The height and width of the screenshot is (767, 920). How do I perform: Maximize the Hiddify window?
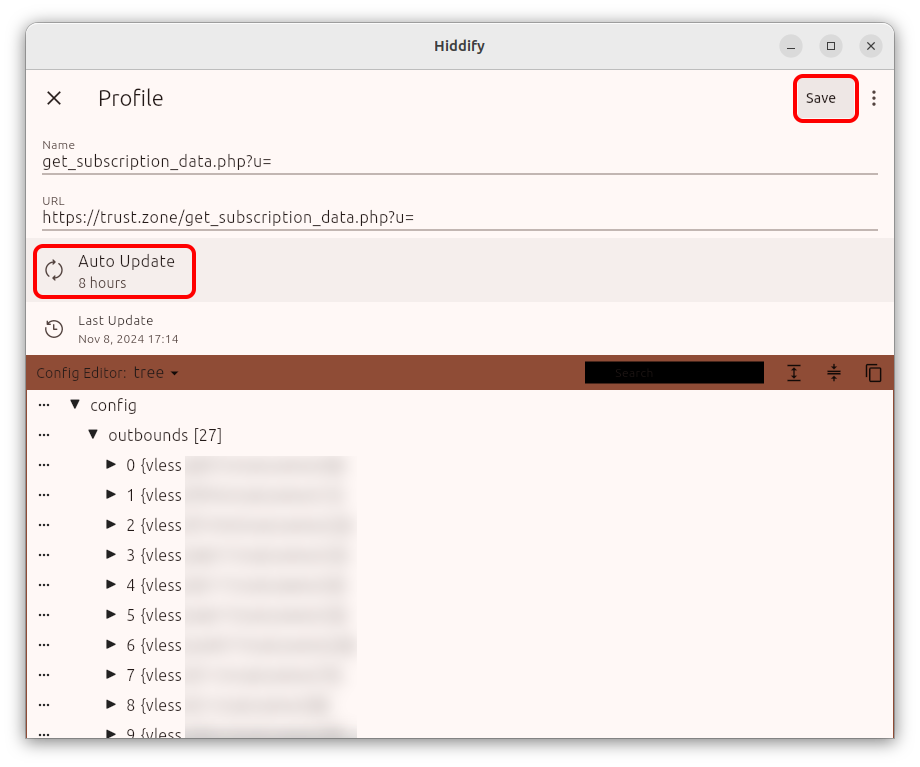click(831, 46)
